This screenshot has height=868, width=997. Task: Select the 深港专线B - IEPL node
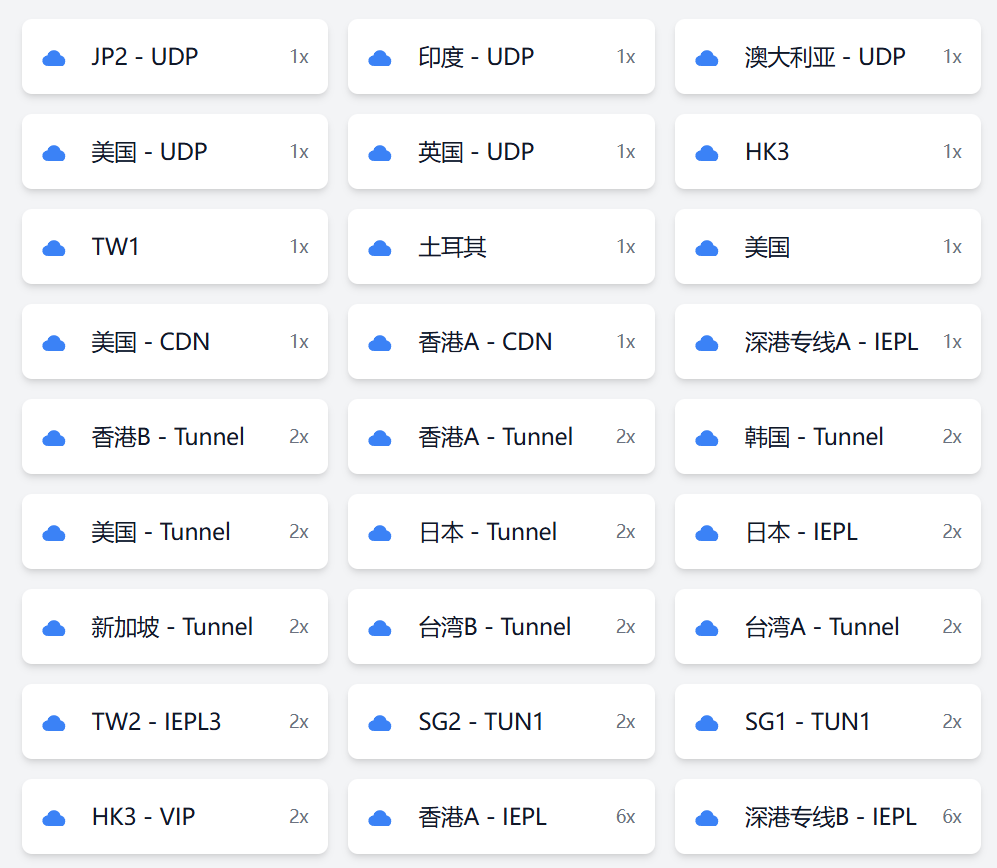pyautogui.click(x=827, y=817)
